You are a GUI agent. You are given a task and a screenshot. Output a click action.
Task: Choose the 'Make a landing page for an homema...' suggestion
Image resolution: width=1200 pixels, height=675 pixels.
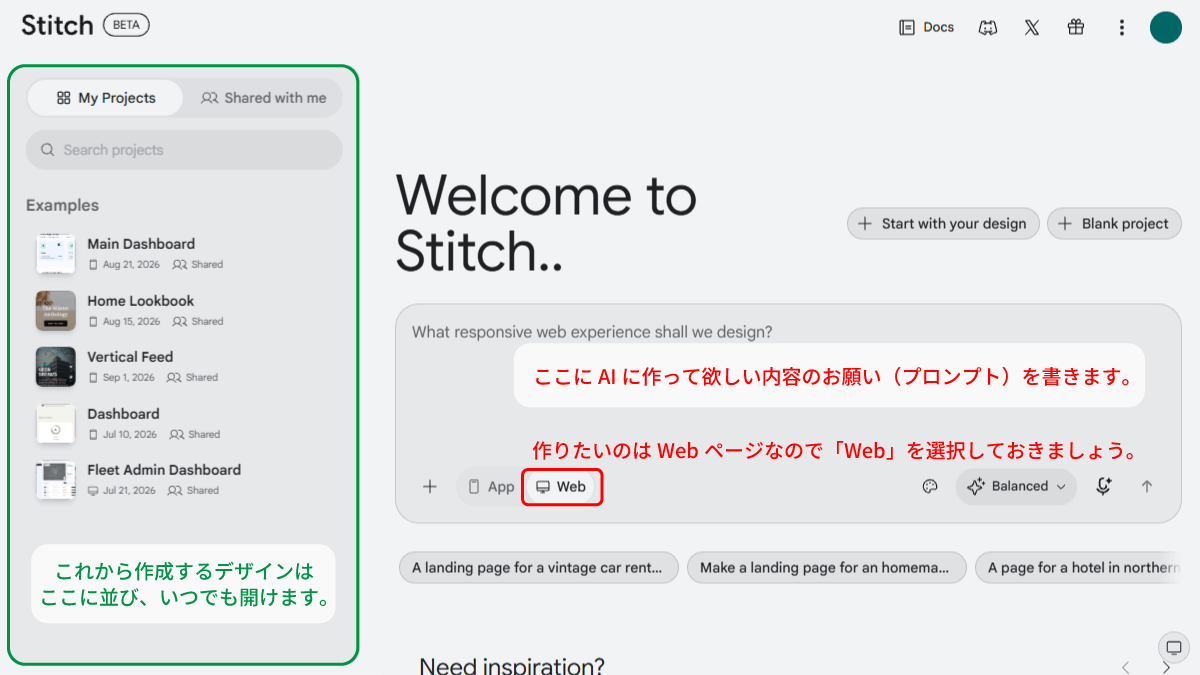click(827, 568)
